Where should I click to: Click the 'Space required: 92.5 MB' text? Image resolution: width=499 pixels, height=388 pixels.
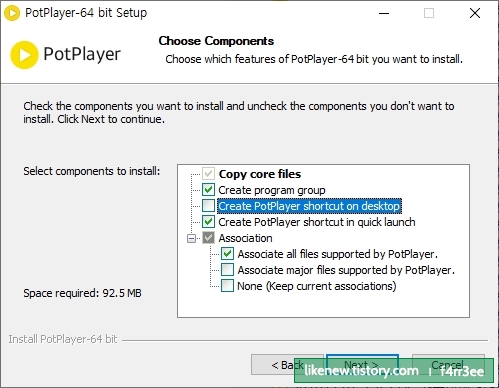[x=82, y=293]
